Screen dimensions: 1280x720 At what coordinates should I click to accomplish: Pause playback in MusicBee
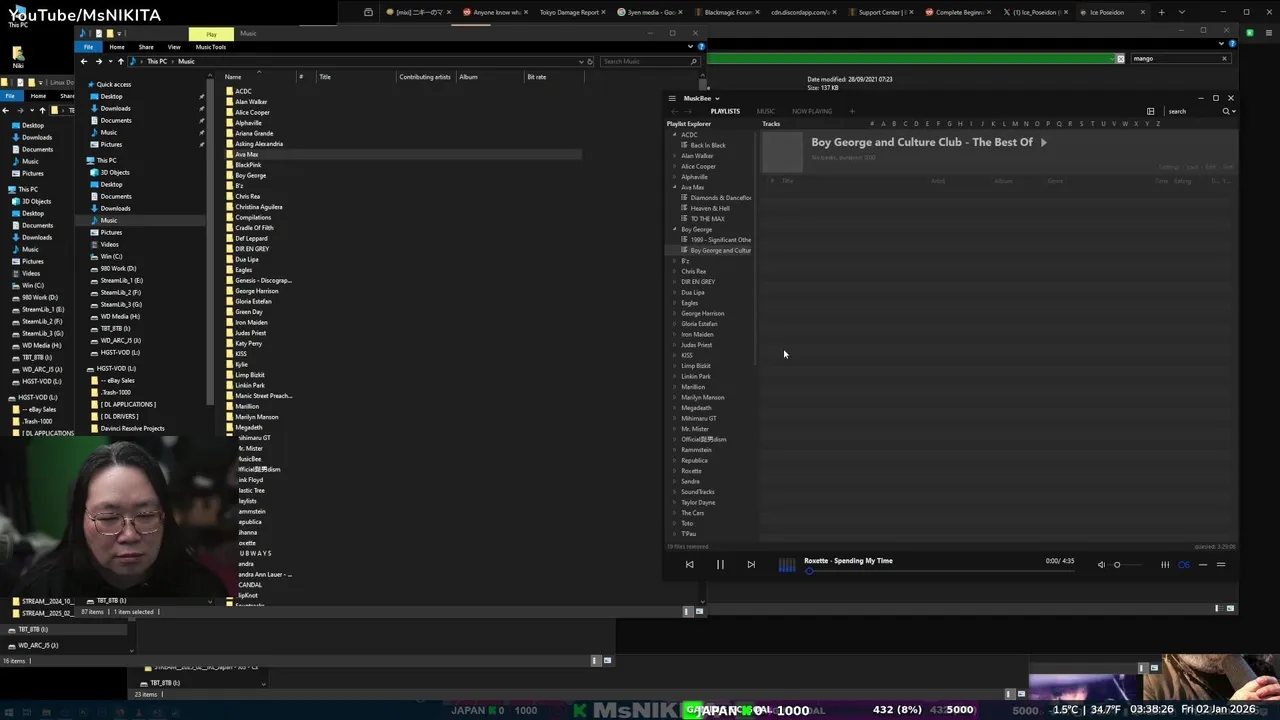(720, 564)
